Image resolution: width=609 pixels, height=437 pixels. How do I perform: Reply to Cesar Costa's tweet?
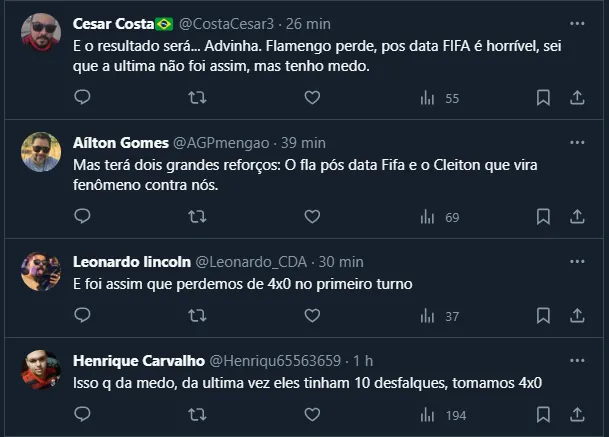pos(83,97)
